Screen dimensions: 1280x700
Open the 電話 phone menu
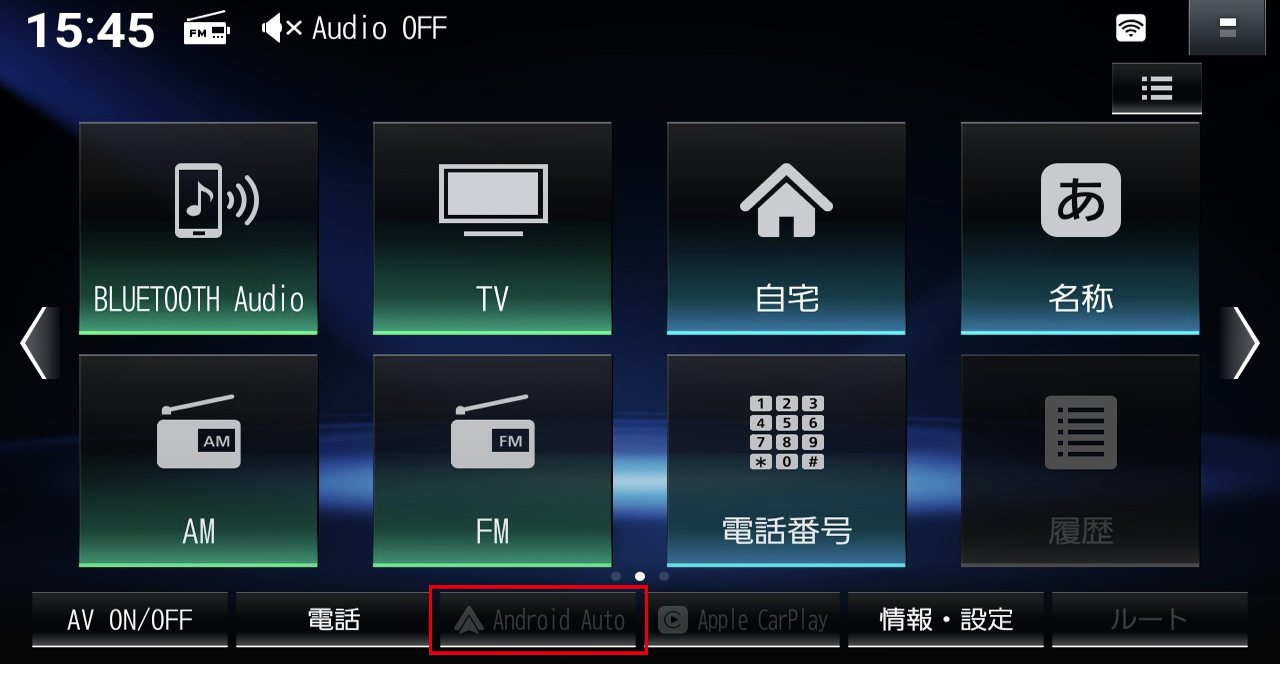point(334,619)
